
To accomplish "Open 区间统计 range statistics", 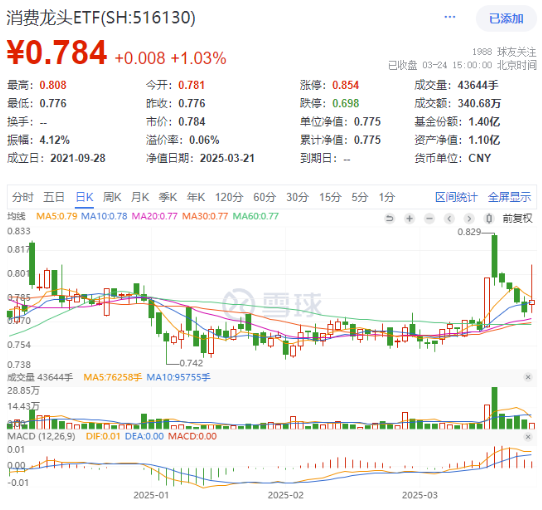I will [456, 197].
